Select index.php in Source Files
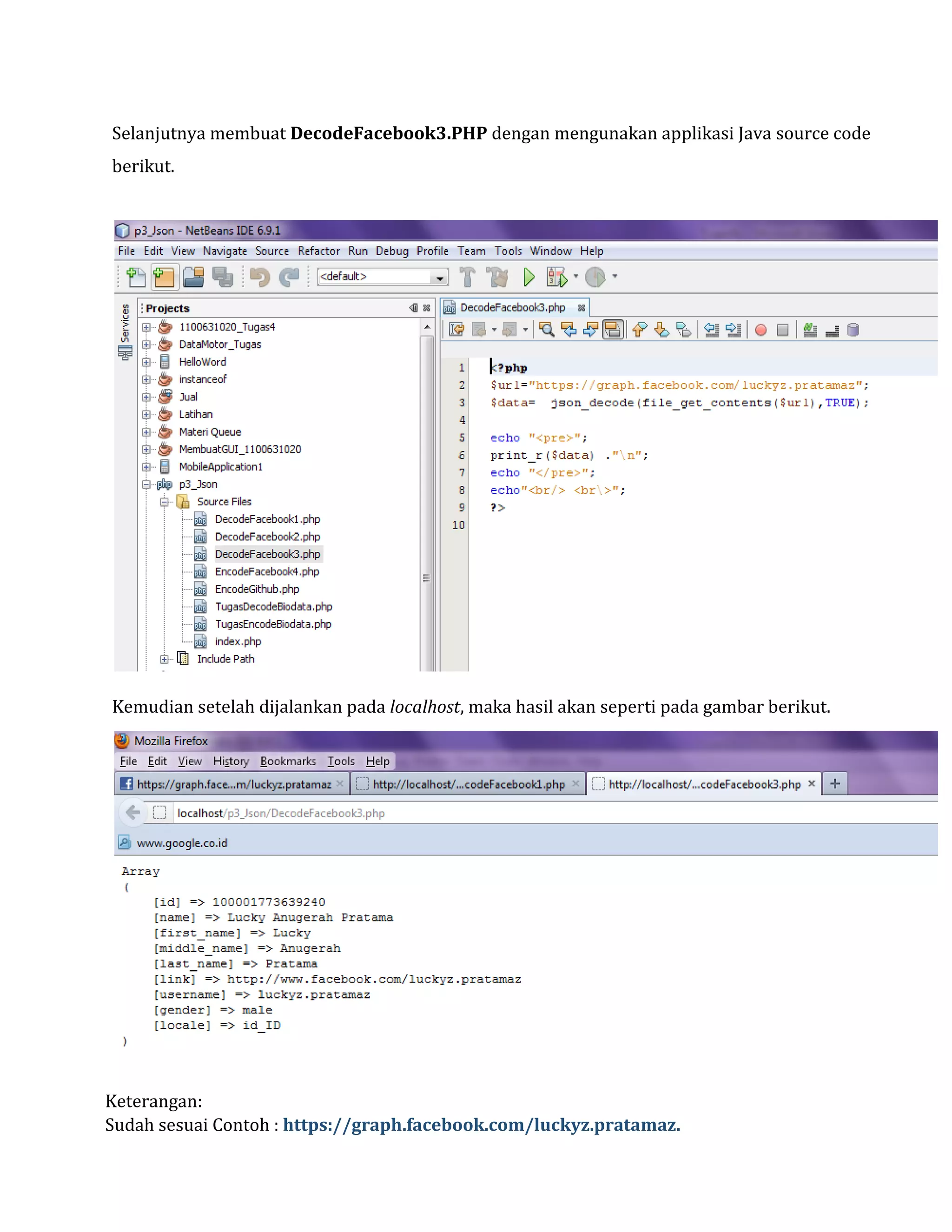This screenshot has height=1232, width=952. click(238, 642)
